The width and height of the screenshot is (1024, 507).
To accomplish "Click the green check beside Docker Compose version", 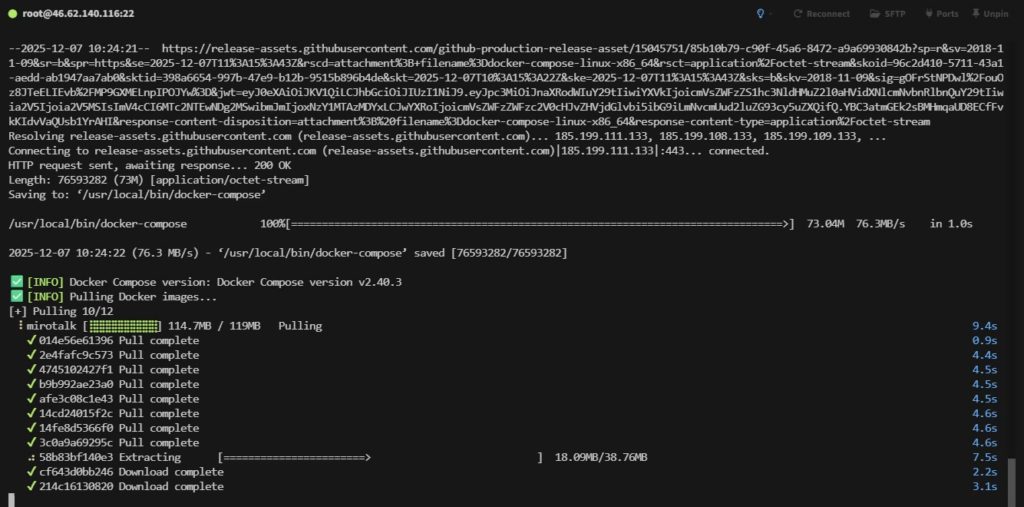I will pyautogui.click(x=14, y=282).
